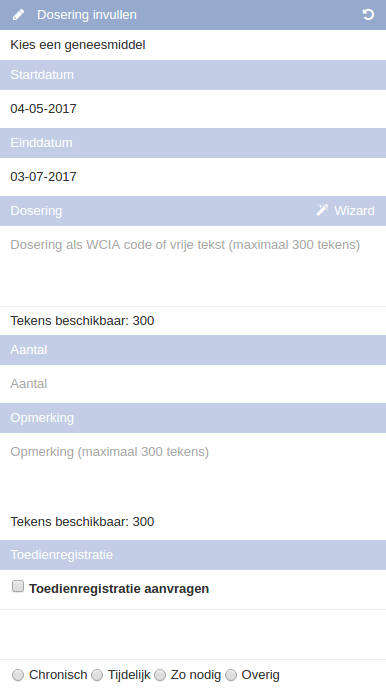Click the pencil icon beside Dosering invullen
This screenshot has height=694, width=386.
pyautogui.click(x=18, y=15)
